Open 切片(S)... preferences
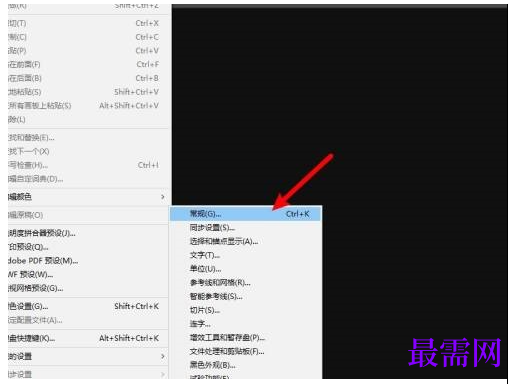Screen dimensions: 520x384 [246, 310]
